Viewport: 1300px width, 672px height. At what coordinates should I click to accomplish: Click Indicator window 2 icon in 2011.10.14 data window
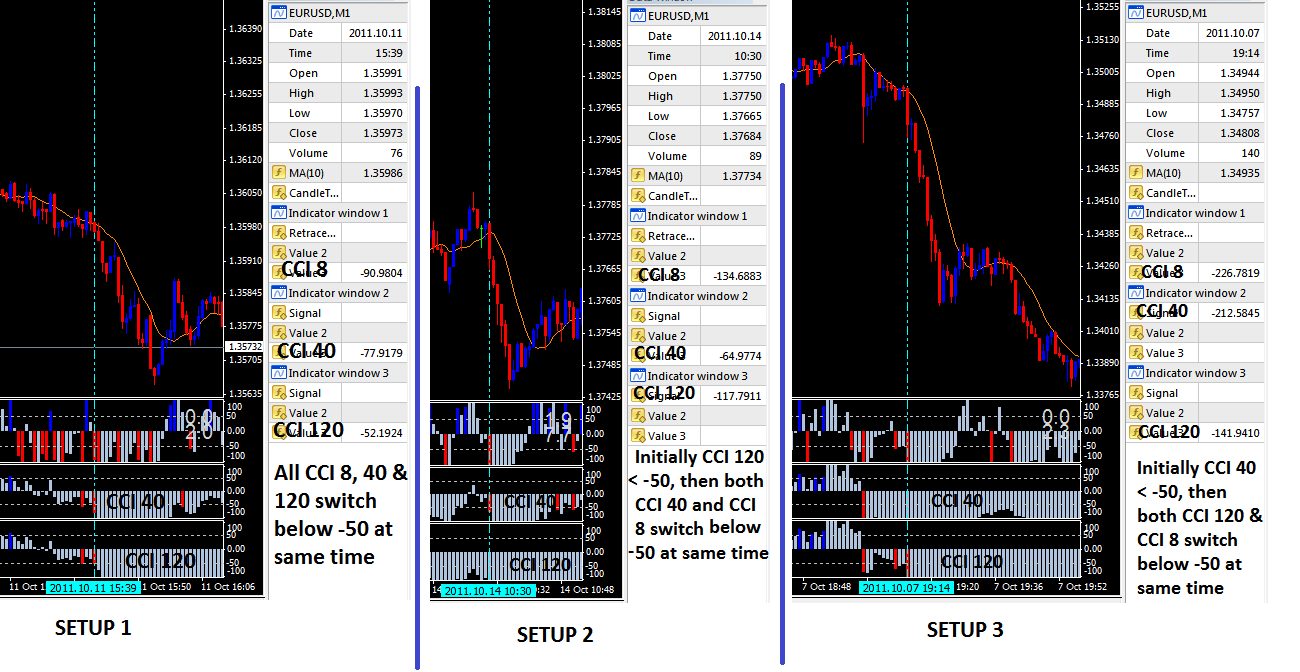(637, 296)
